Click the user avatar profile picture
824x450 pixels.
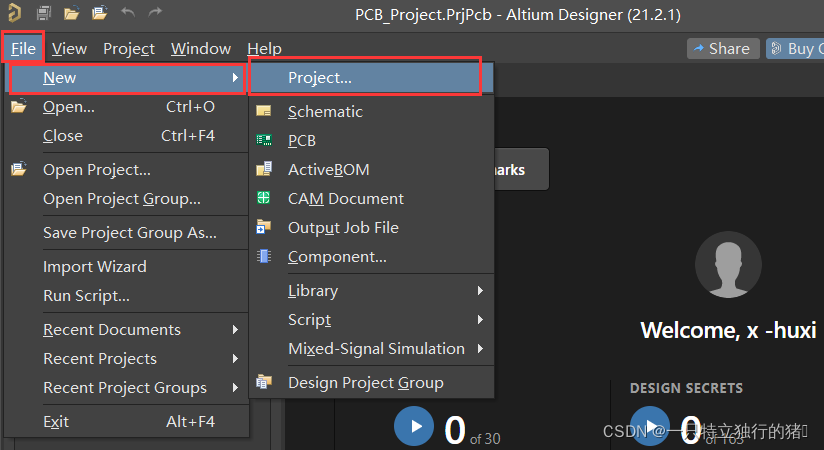728,264
